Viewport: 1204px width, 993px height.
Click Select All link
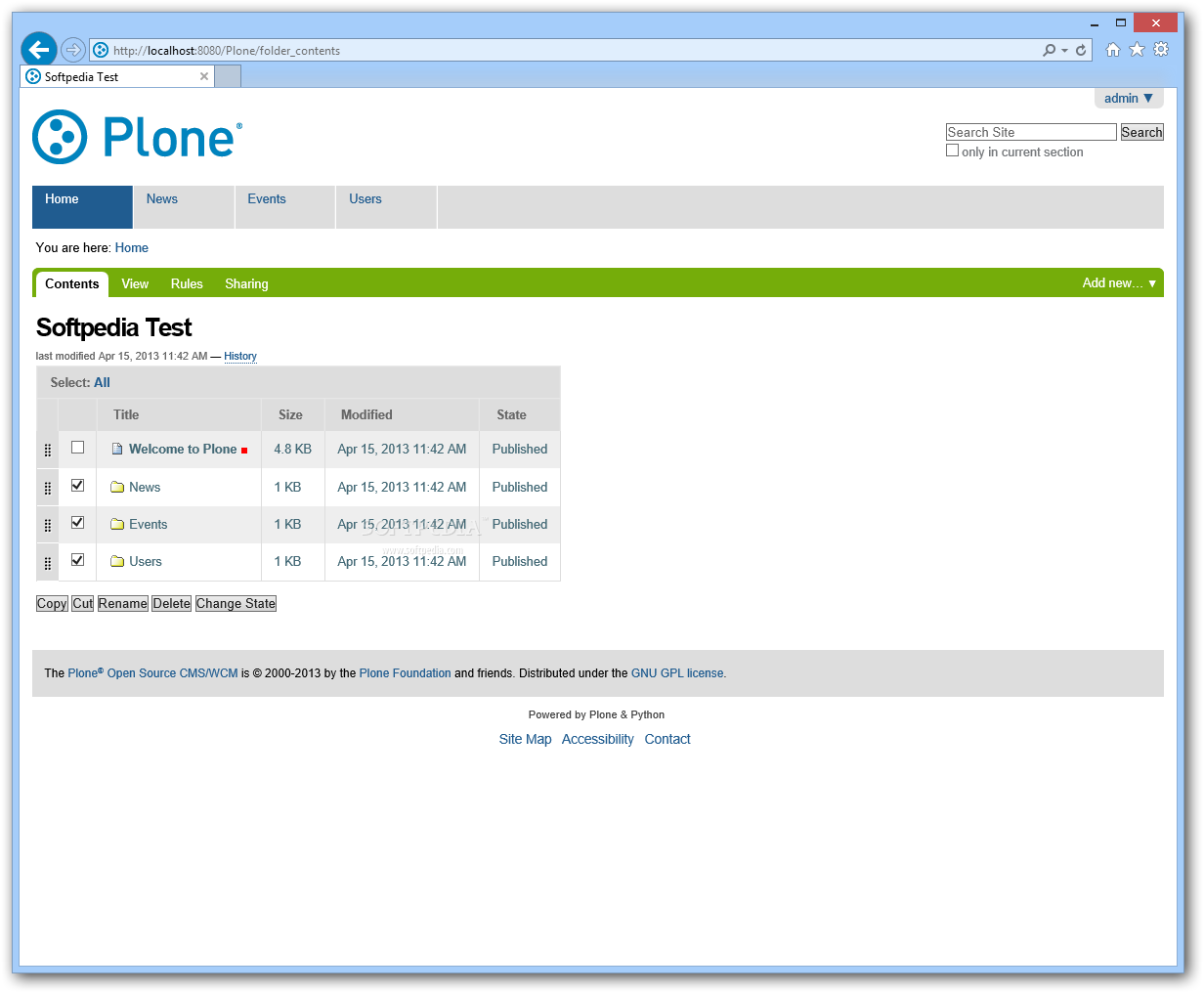pos(102,382)
